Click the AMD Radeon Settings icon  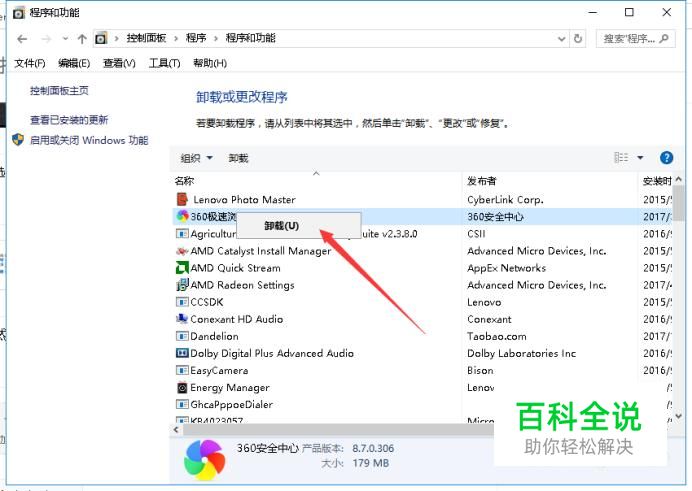[x=182, y=285]
